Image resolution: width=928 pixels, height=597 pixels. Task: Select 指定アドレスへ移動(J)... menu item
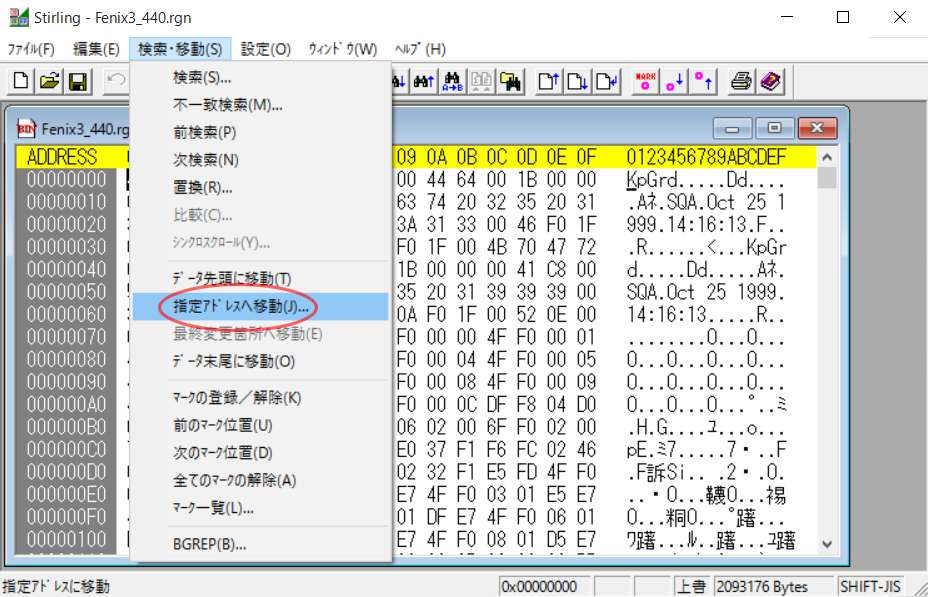[260, 306]
